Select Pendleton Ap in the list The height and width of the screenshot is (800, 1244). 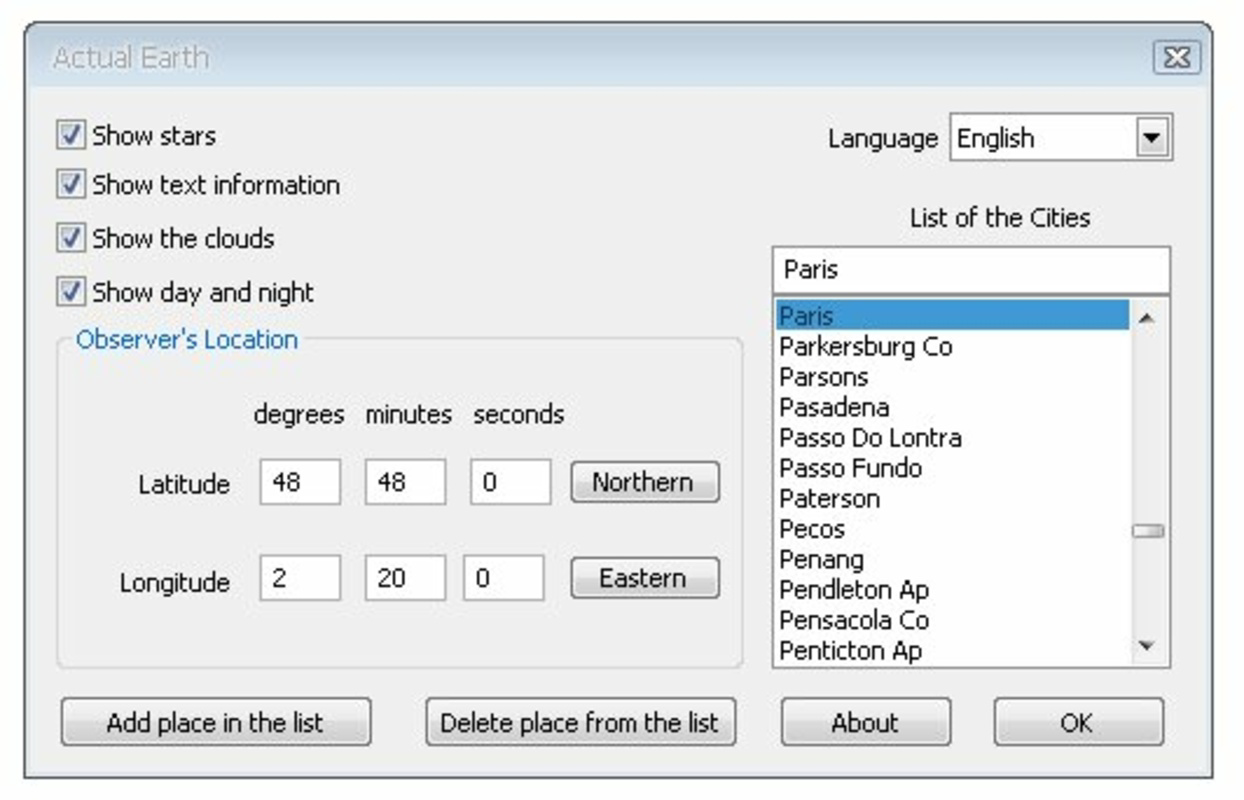tap(952, 590)
